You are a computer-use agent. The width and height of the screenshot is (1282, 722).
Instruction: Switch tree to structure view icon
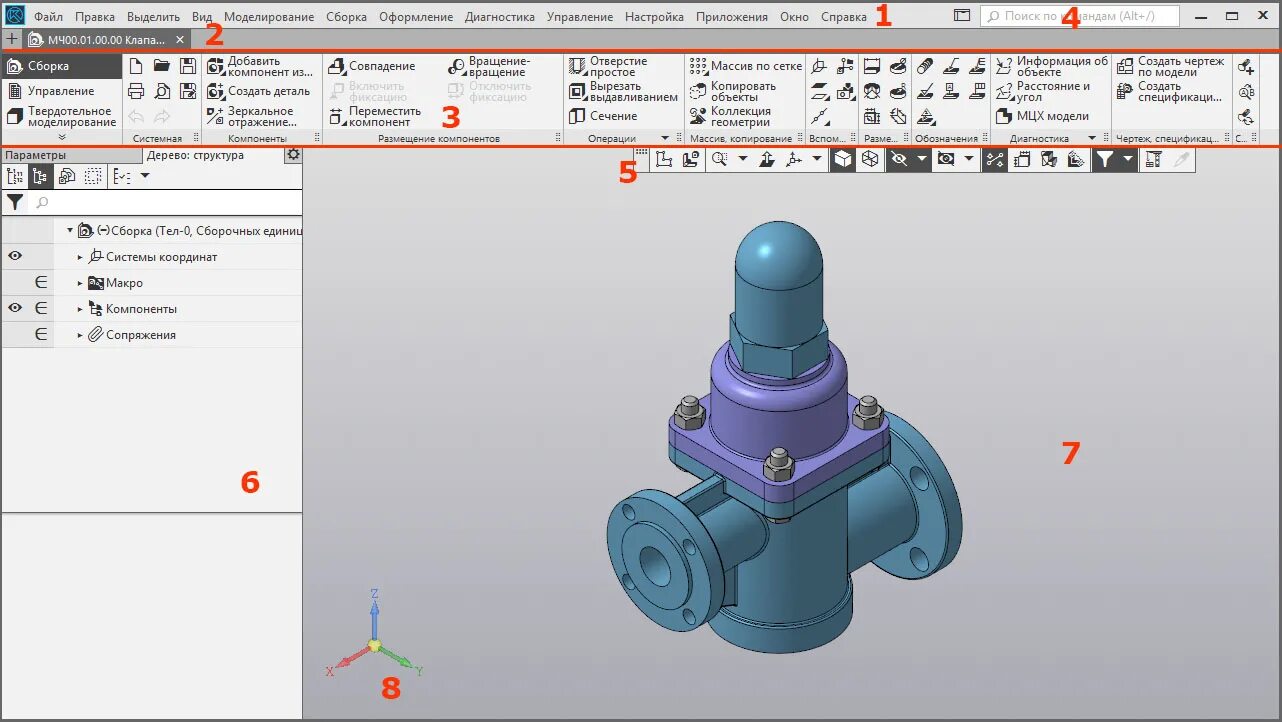point(41,176)
